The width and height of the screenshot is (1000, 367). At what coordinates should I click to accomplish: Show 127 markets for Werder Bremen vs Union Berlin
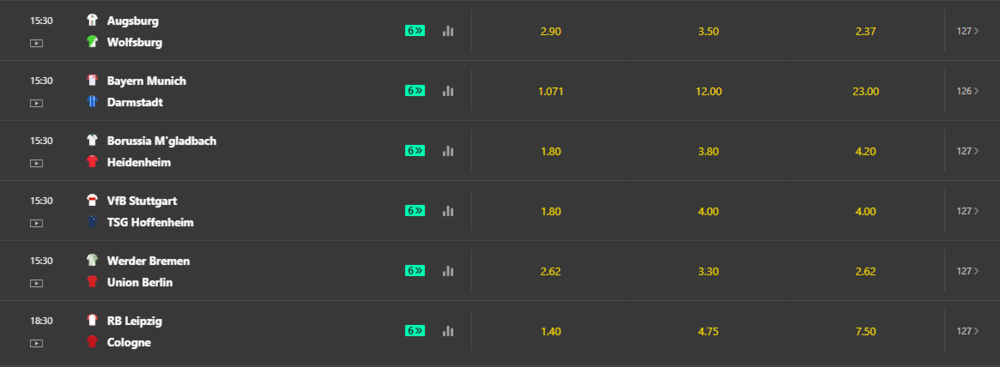(x=967, y=271)
